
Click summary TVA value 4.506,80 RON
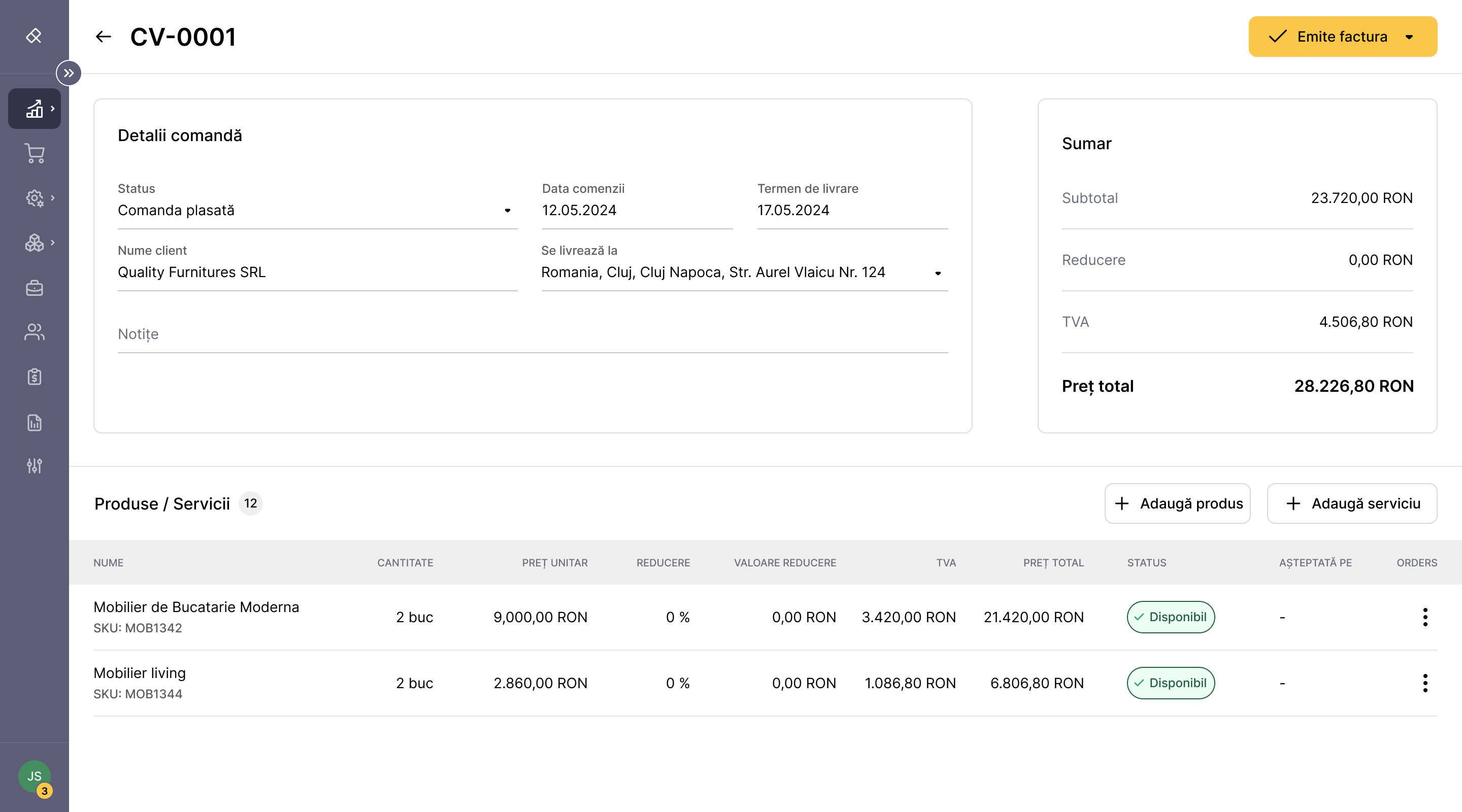coord(1366,322)
